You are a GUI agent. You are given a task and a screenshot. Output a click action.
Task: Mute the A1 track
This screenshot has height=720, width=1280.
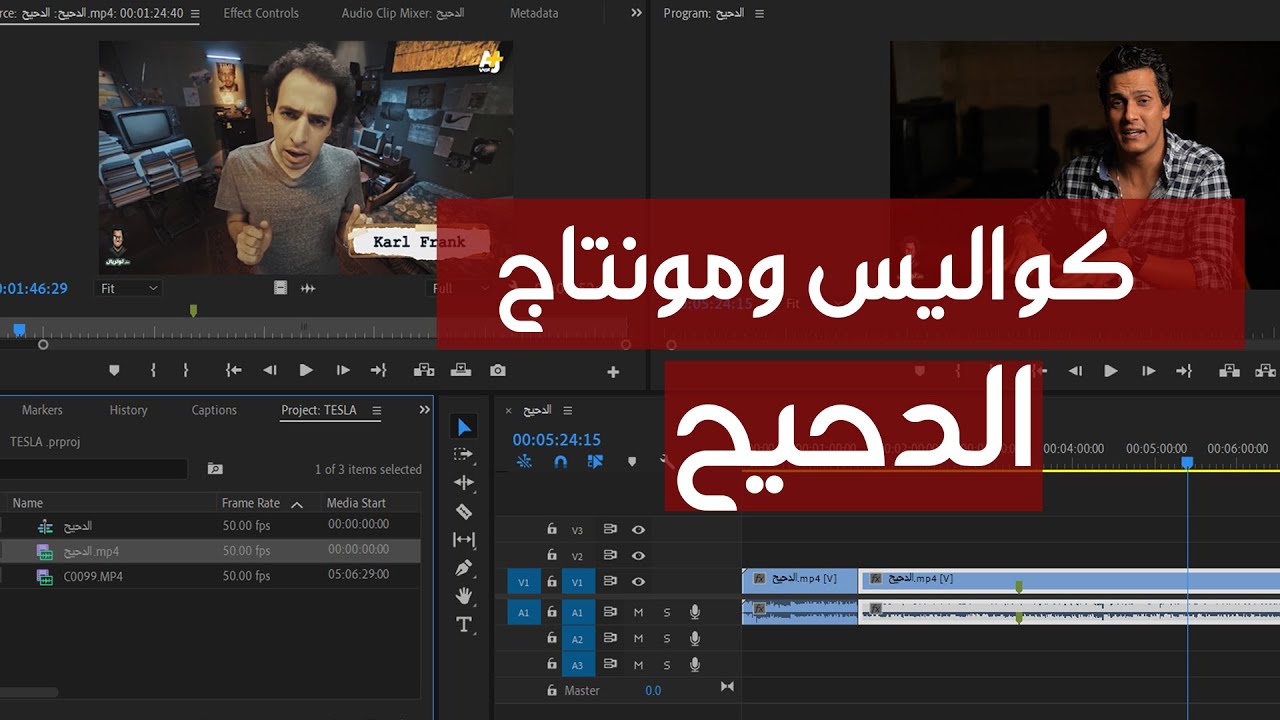[638, 612]
